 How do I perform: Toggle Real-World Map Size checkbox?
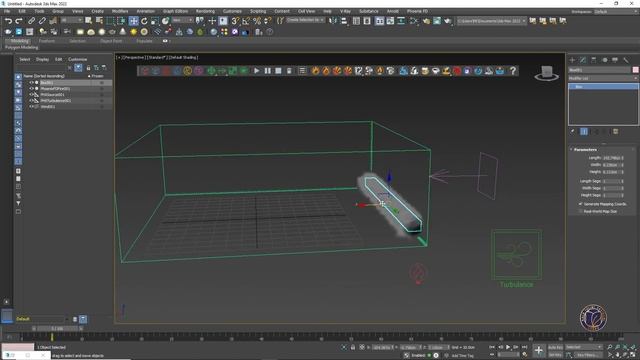coord(580,211)
